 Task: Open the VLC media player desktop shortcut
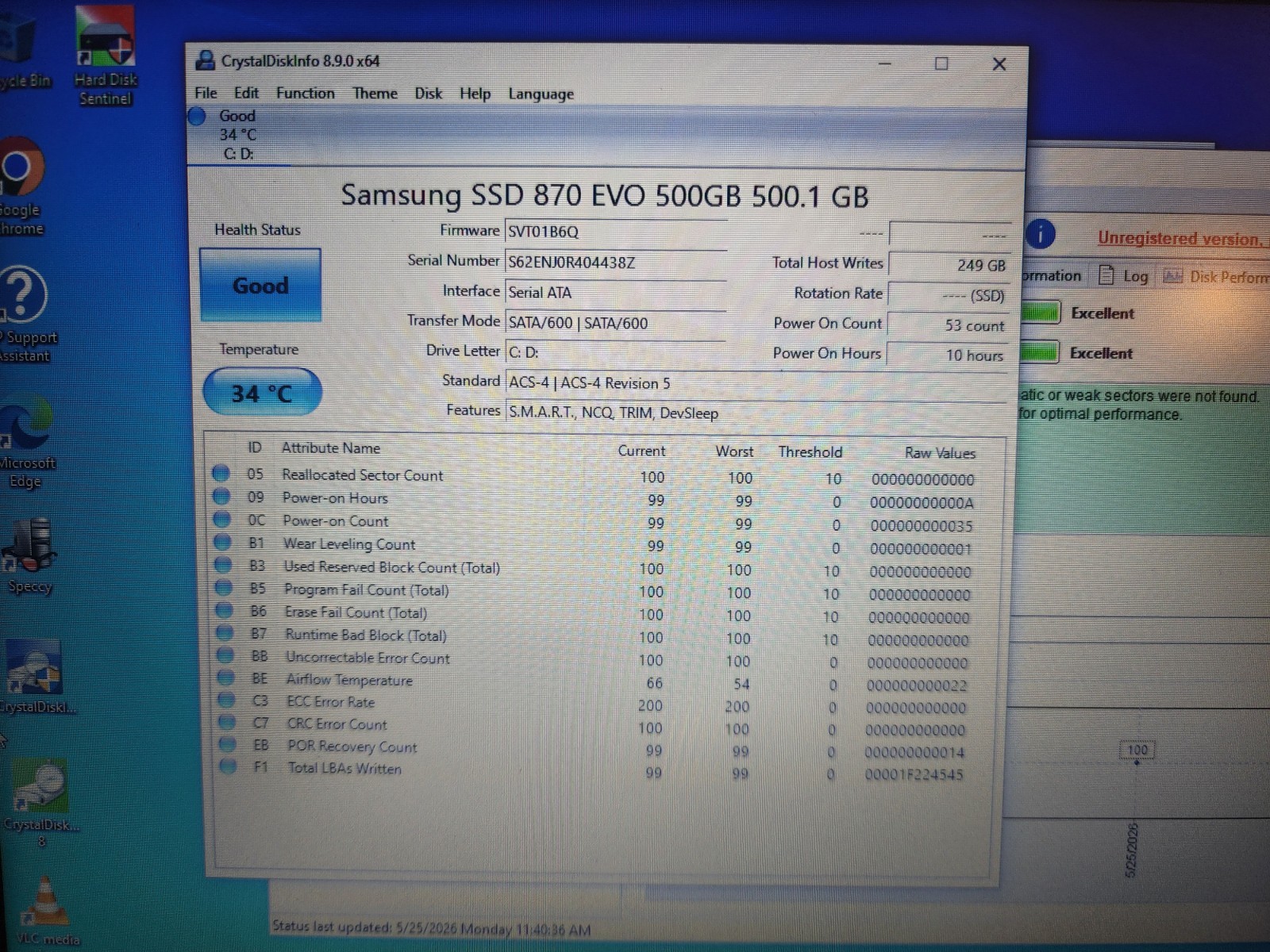point(48,911)
